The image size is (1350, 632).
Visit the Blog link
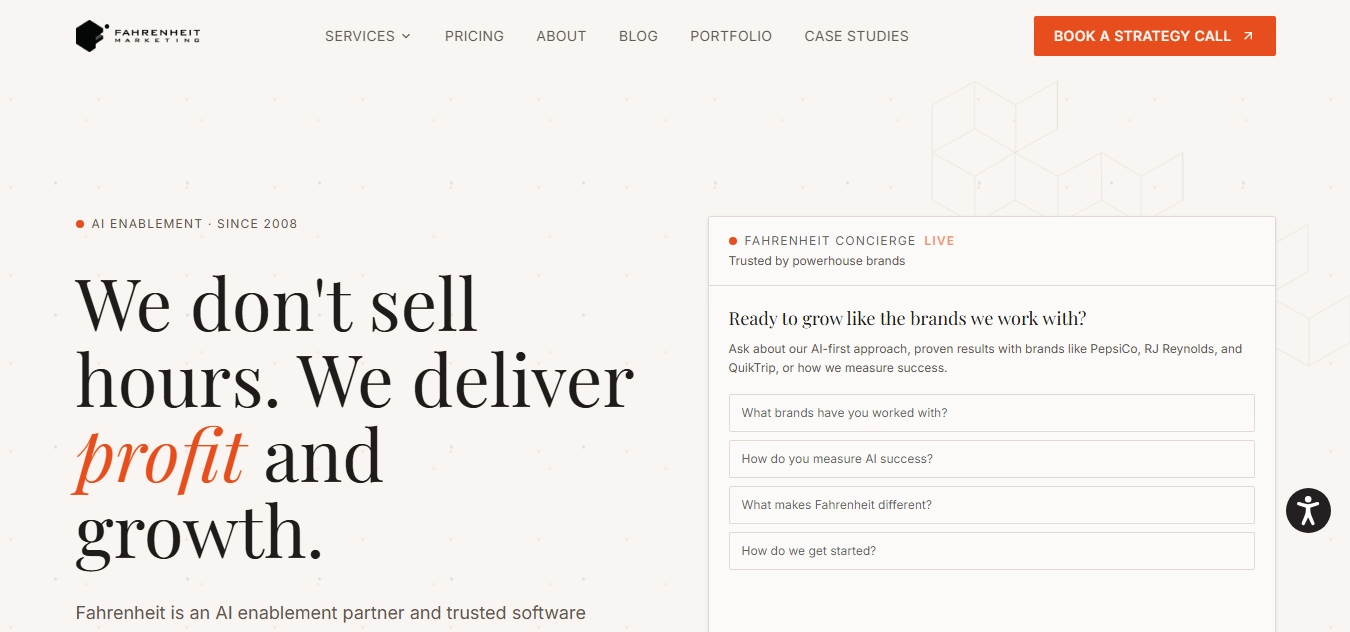pyautogui.click(x=638, y=36)
